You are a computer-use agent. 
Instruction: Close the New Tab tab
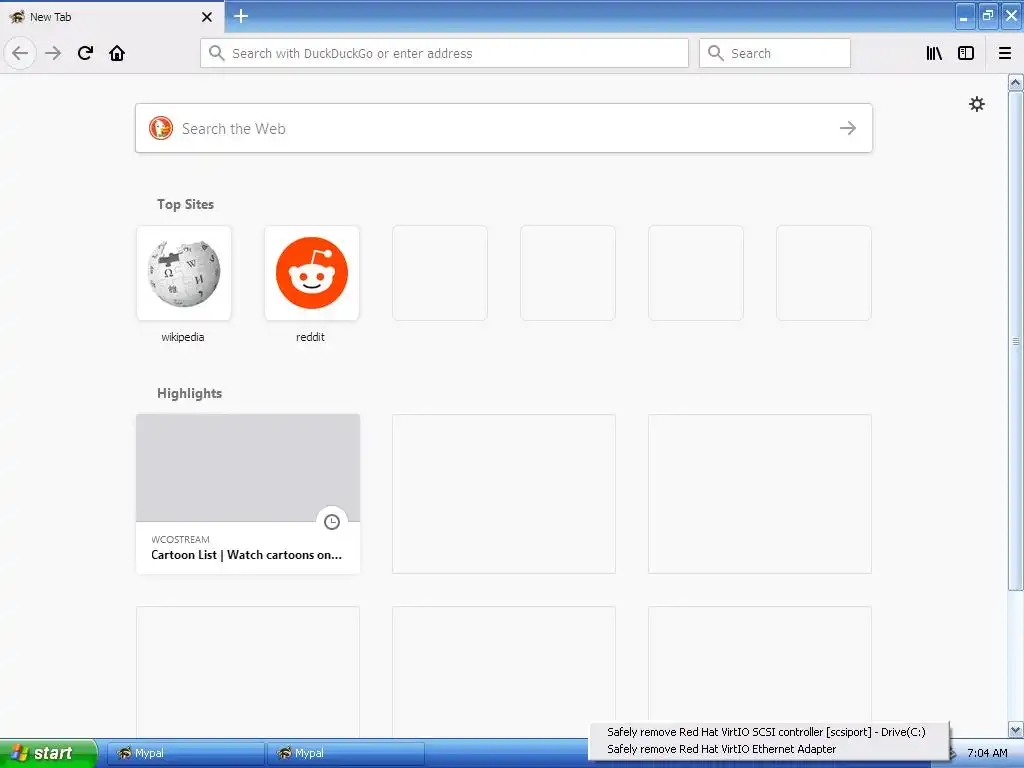206,17
